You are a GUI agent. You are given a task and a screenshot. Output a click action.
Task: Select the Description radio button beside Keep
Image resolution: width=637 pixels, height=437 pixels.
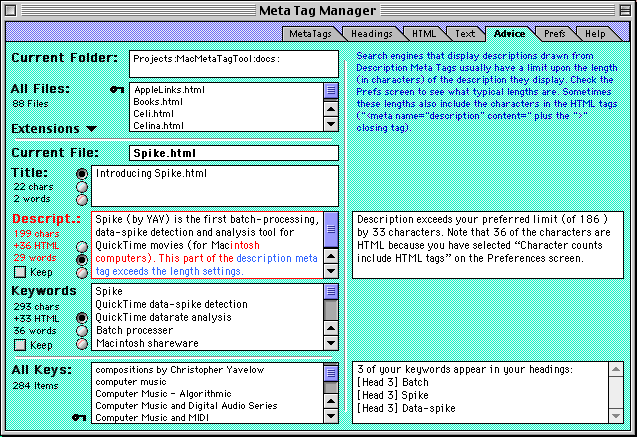pyautogui.click(x=82, y=273)
